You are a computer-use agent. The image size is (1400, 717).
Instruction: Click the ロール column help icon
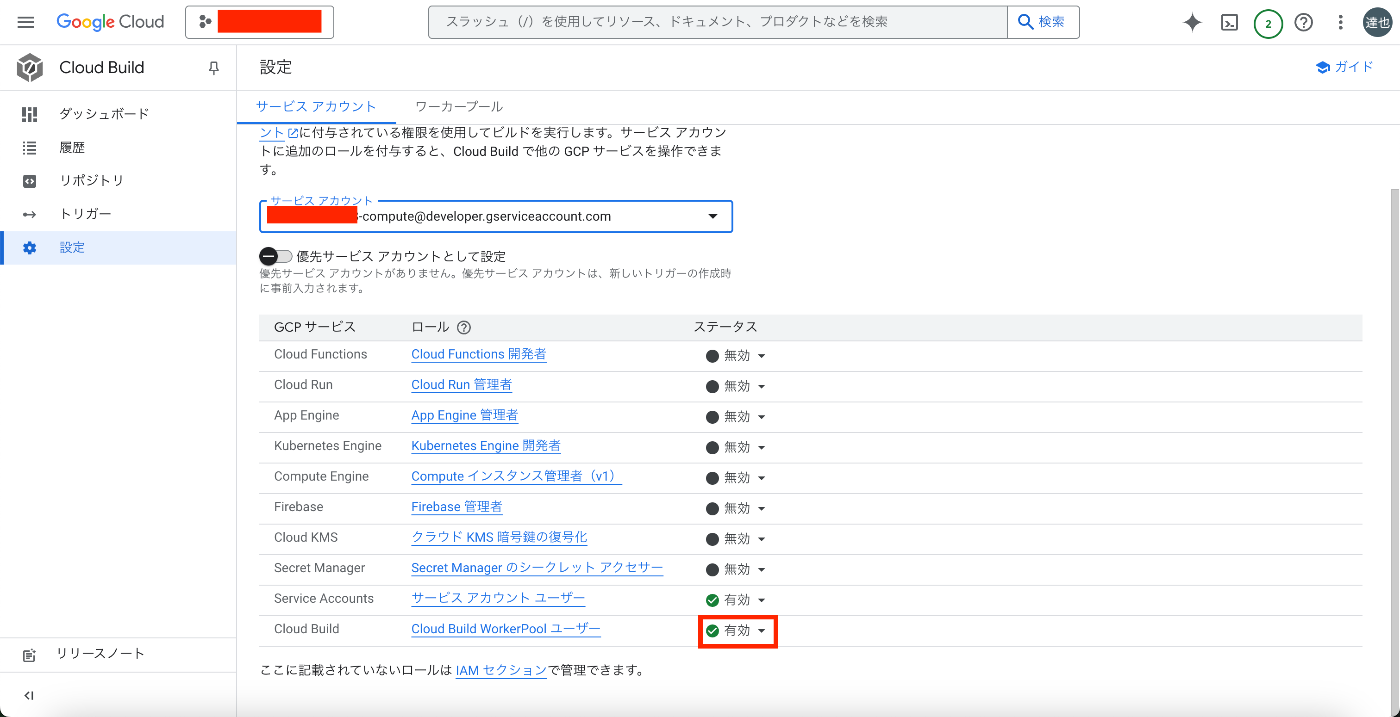(464, 327)
